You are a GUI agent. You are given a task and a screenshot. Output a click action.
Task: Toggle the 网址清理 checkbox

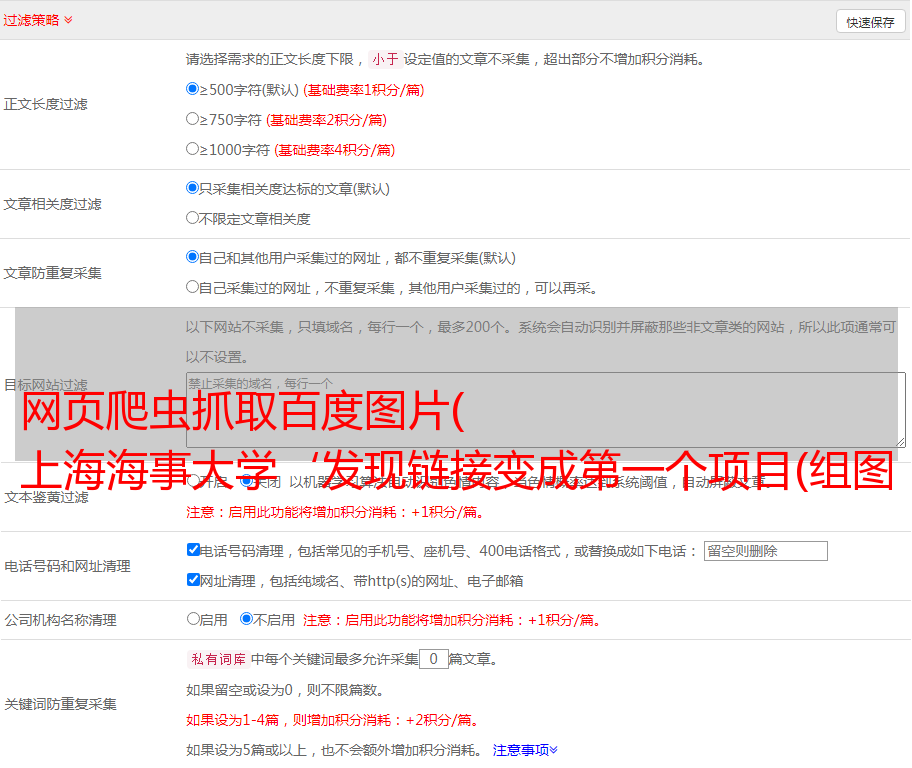coord(194,580)
